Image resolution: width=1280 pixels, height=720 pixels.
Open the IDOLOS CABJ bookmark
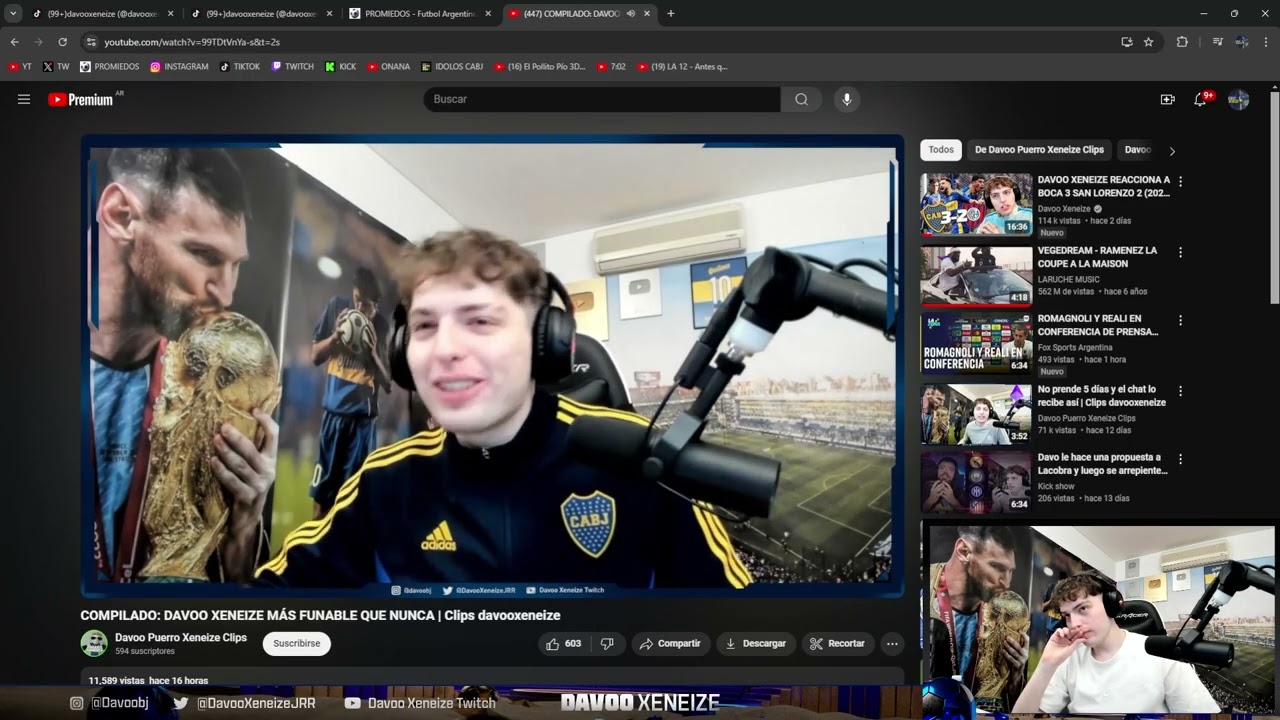click(452, 67)
